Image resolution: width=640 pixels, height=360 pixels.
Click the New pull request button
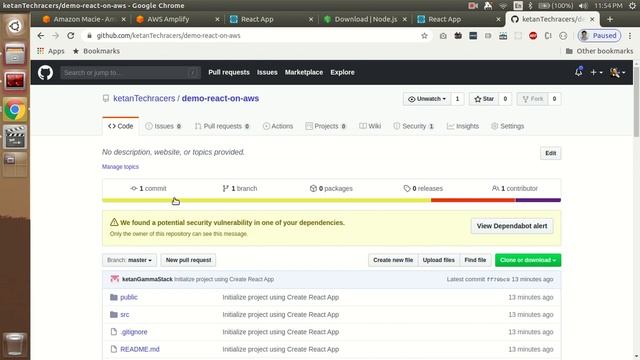point(188,260)
